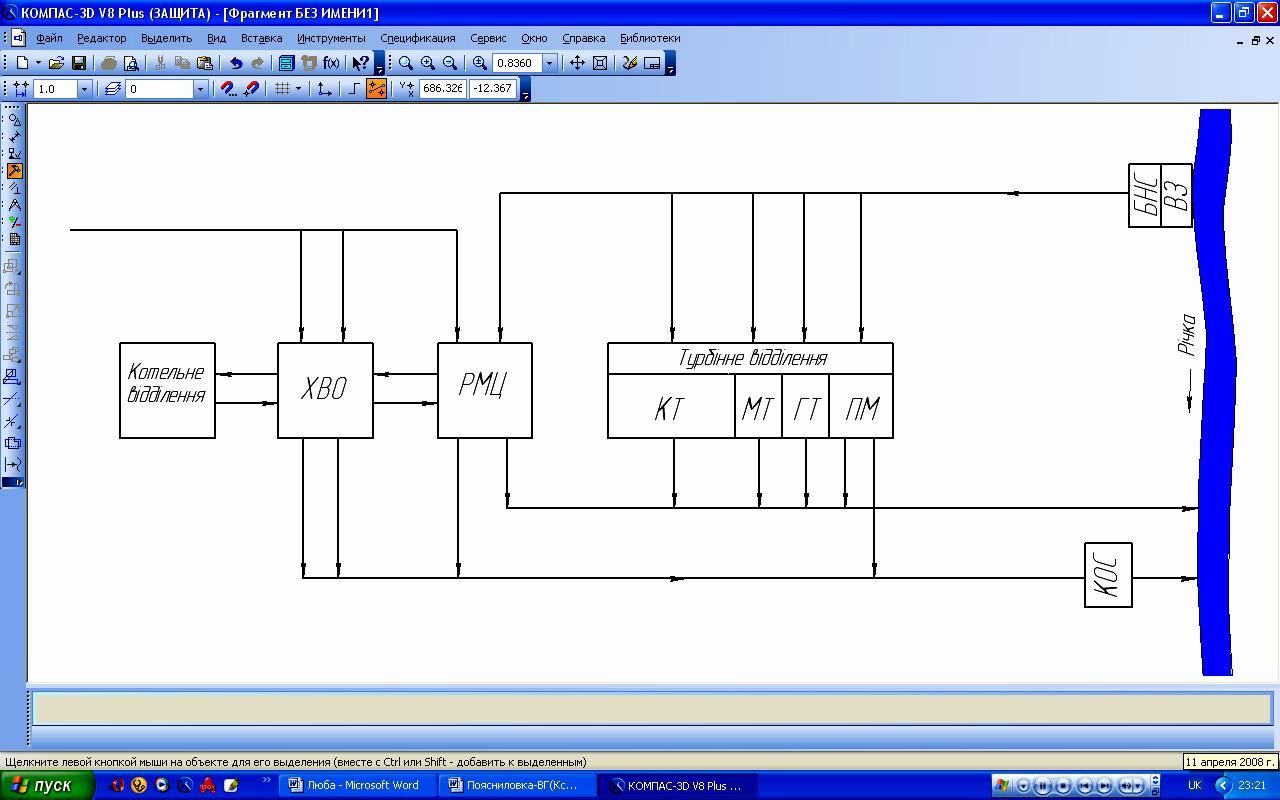1280x800 pixels.
Task: Toggle the highlighted orange rounding mode button
Action: [377, 89]
